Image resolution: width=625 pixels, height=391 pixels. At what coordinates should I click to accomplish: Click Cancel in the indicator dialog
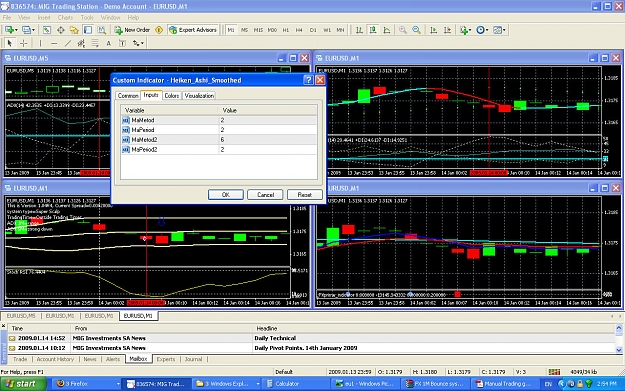coord(265,195)
